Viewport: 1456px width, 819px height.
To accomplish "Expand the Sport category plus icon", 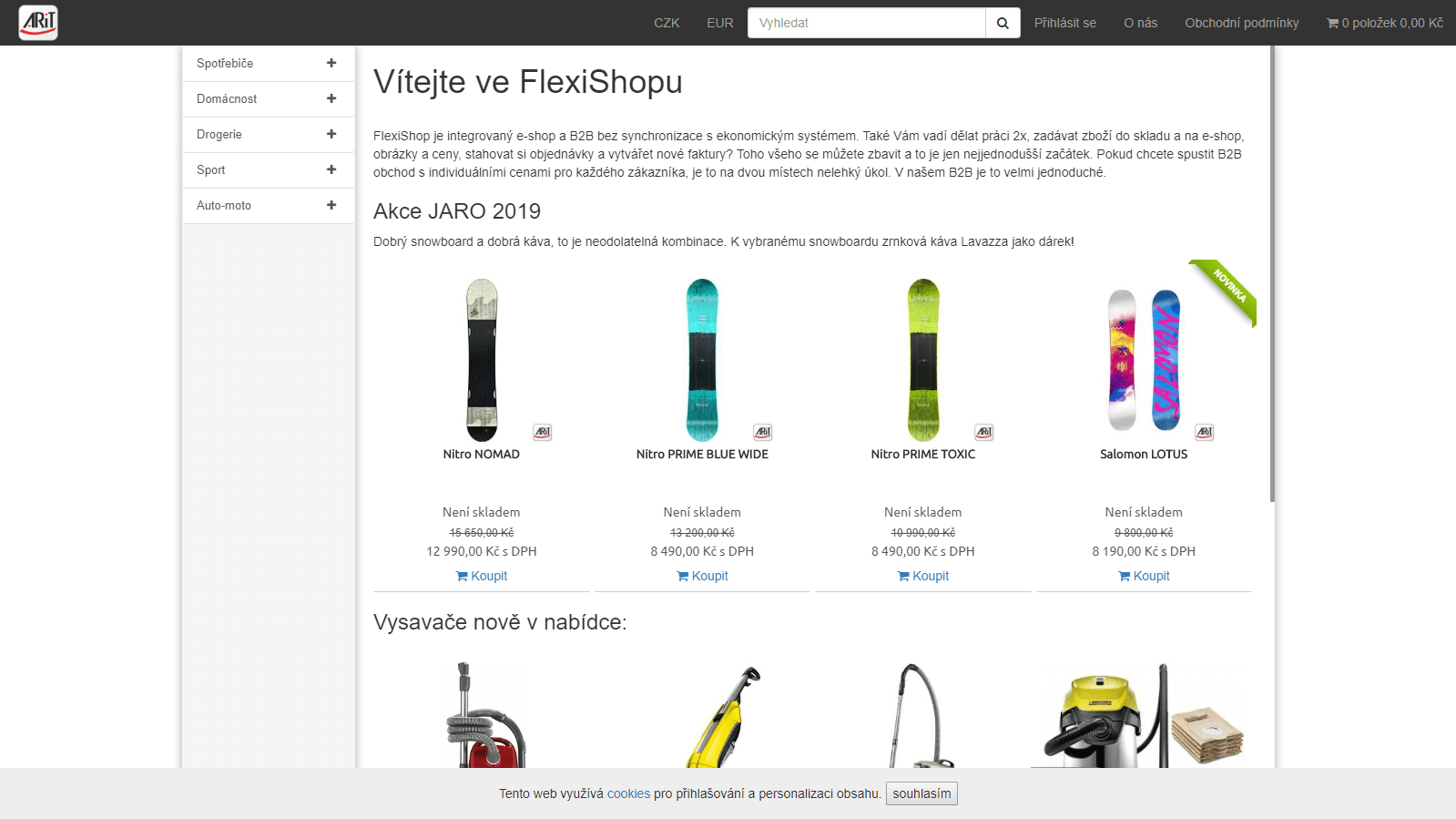I will pos(331,169).
